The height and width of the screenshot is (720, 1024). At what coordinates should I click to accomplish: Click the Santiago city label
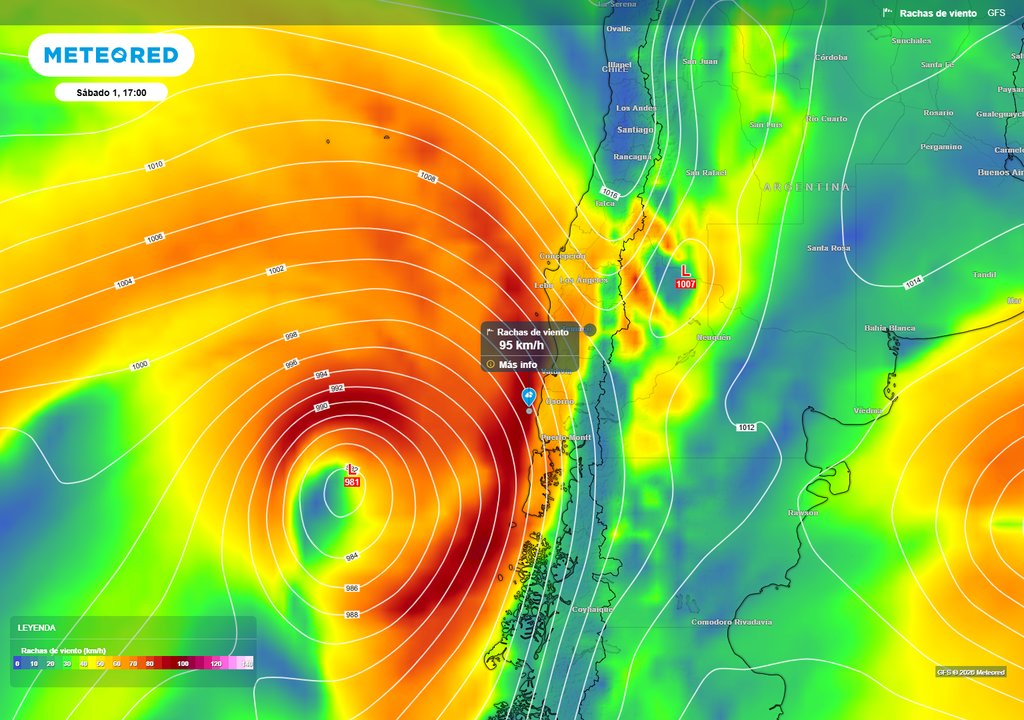click(x=635, y=130)
